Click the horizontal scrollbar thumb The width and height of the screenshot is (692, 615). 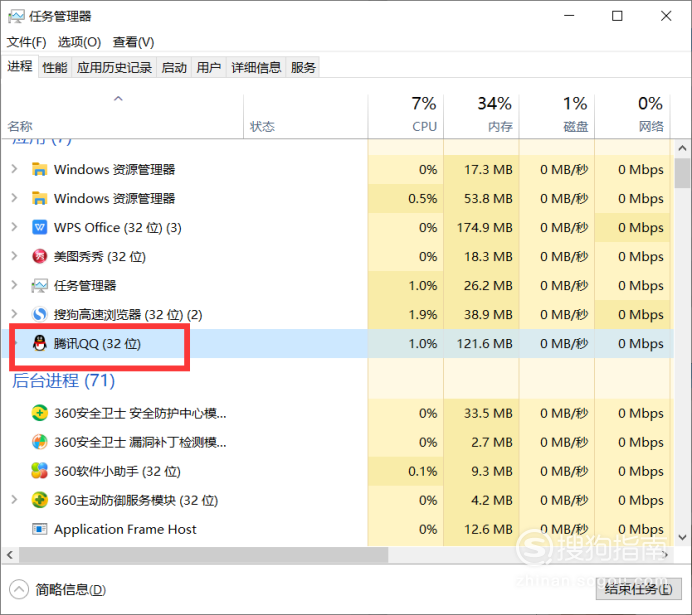203,555
